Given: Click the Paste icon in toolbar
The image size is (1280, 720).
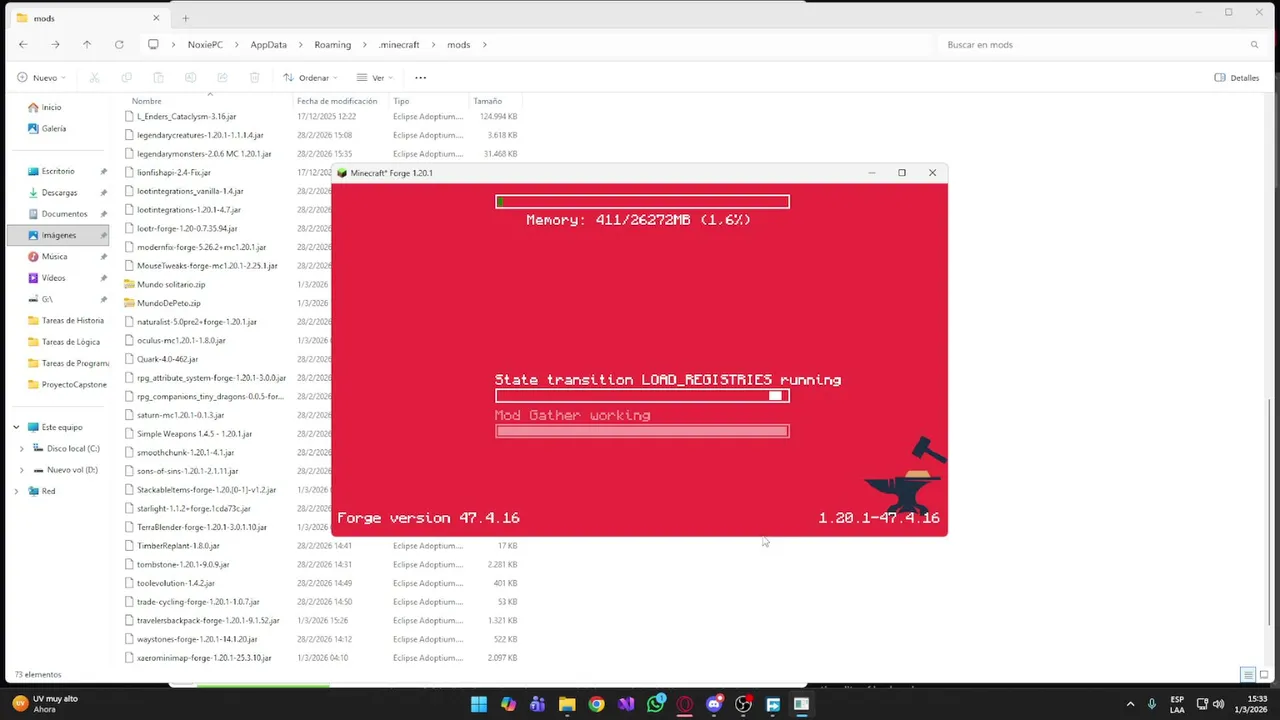Looking at the screenshot, I should 158,78.
